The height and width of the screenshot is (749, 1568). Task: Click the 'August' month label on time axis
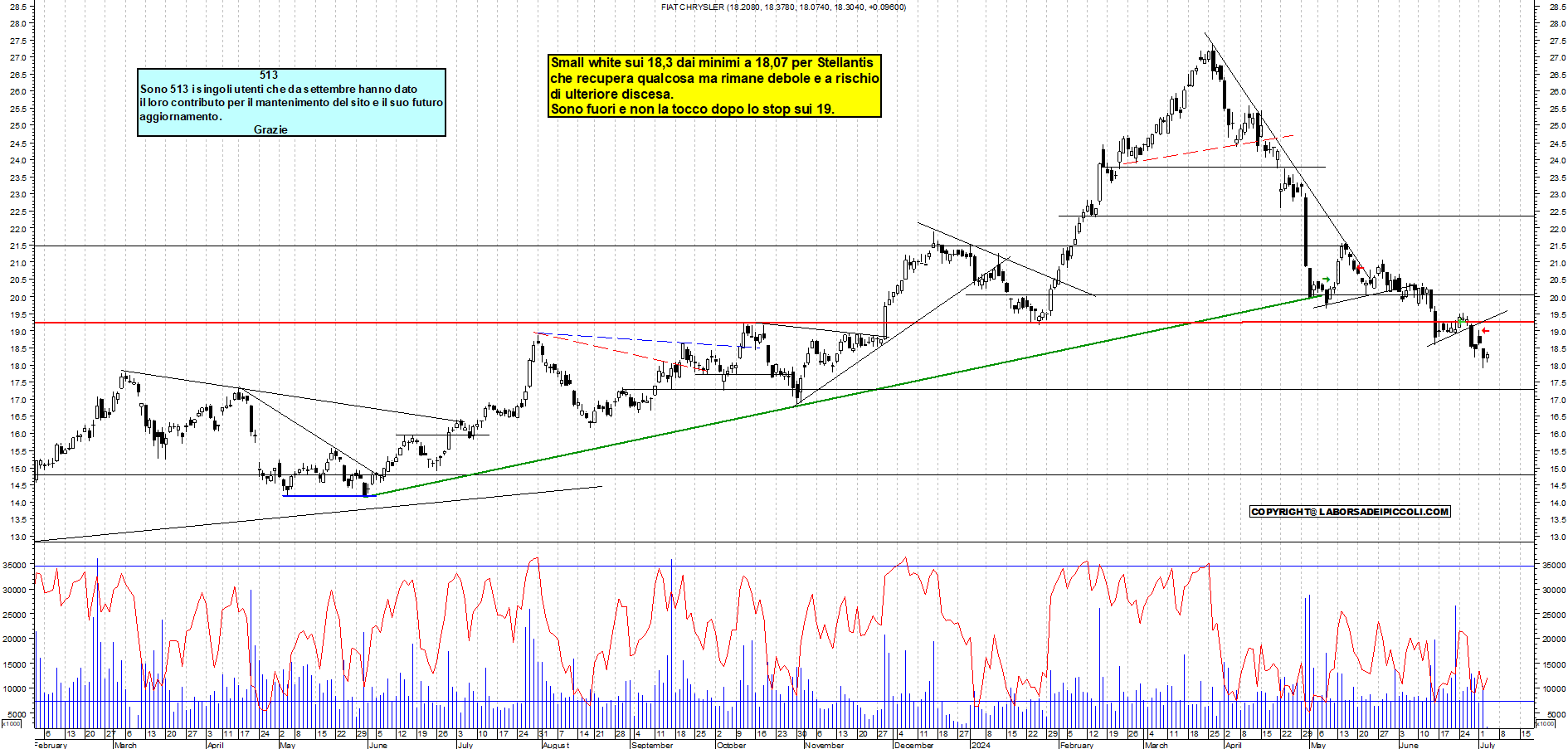556,745
